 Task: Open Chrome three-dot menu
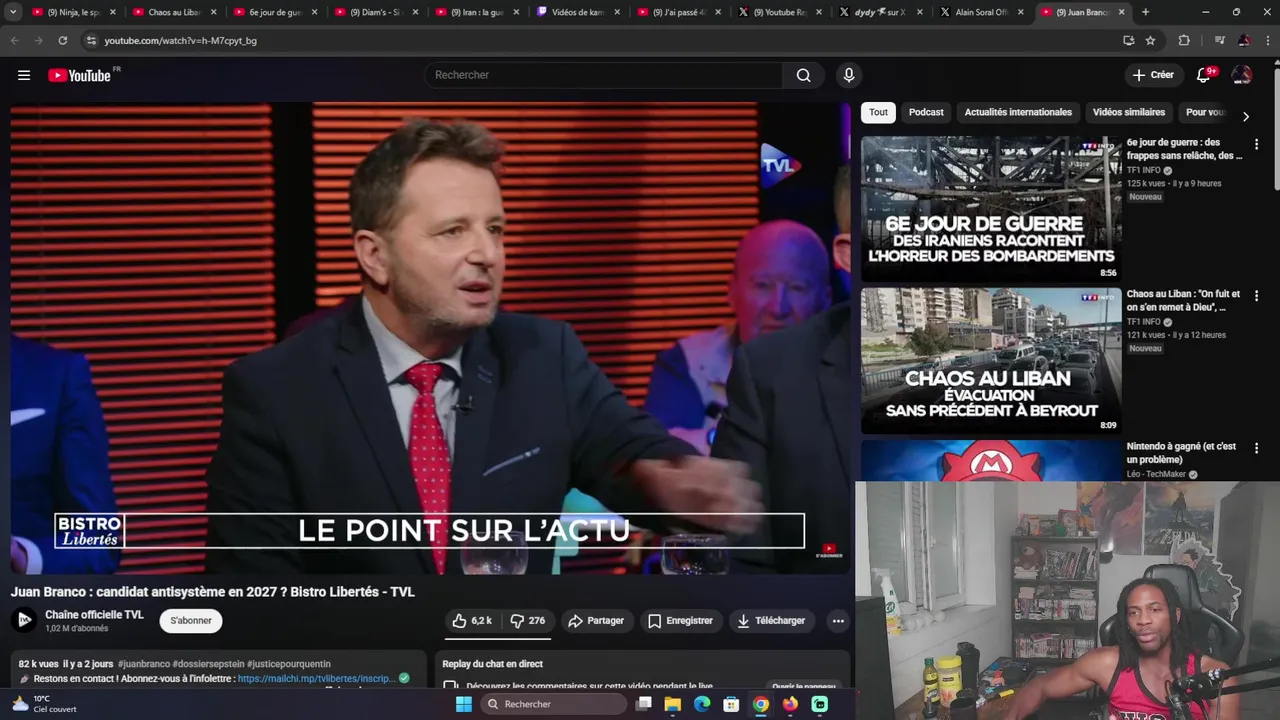point(1268,40)
